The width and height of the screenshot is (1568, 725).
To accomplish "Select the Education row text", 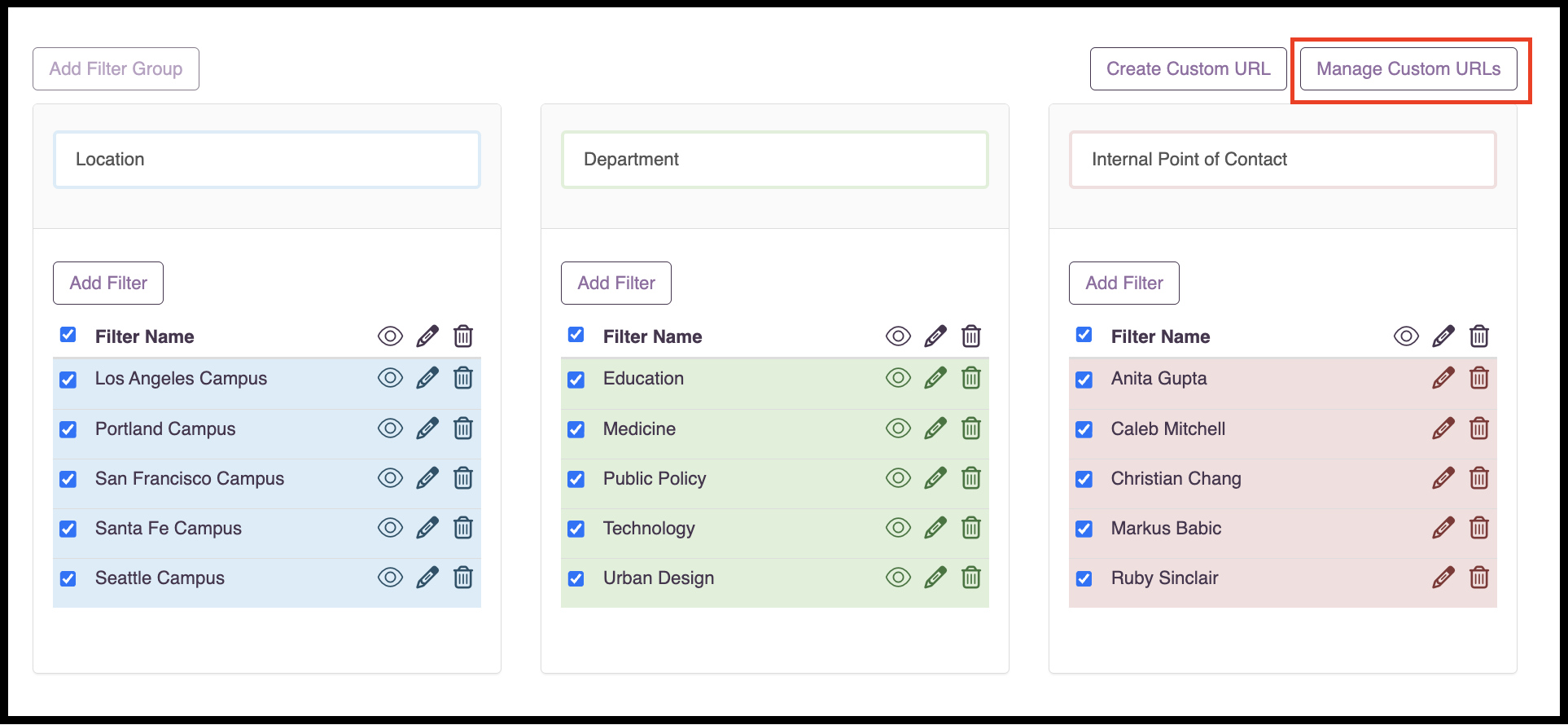I will point(643,378).
